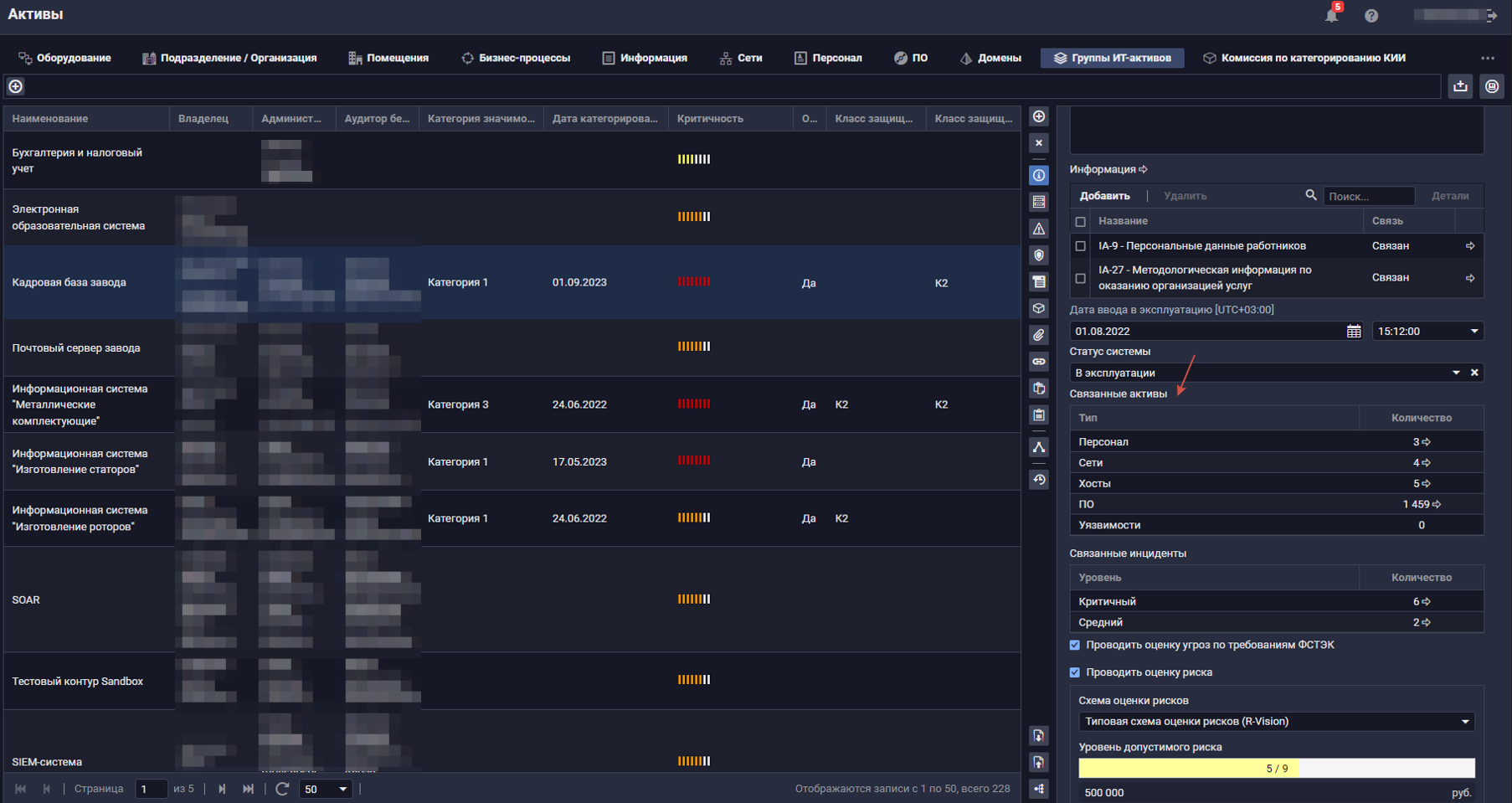Open the vulnerabilities warning triangle icon
The image size is (1512, 803).
[1039, 229]
